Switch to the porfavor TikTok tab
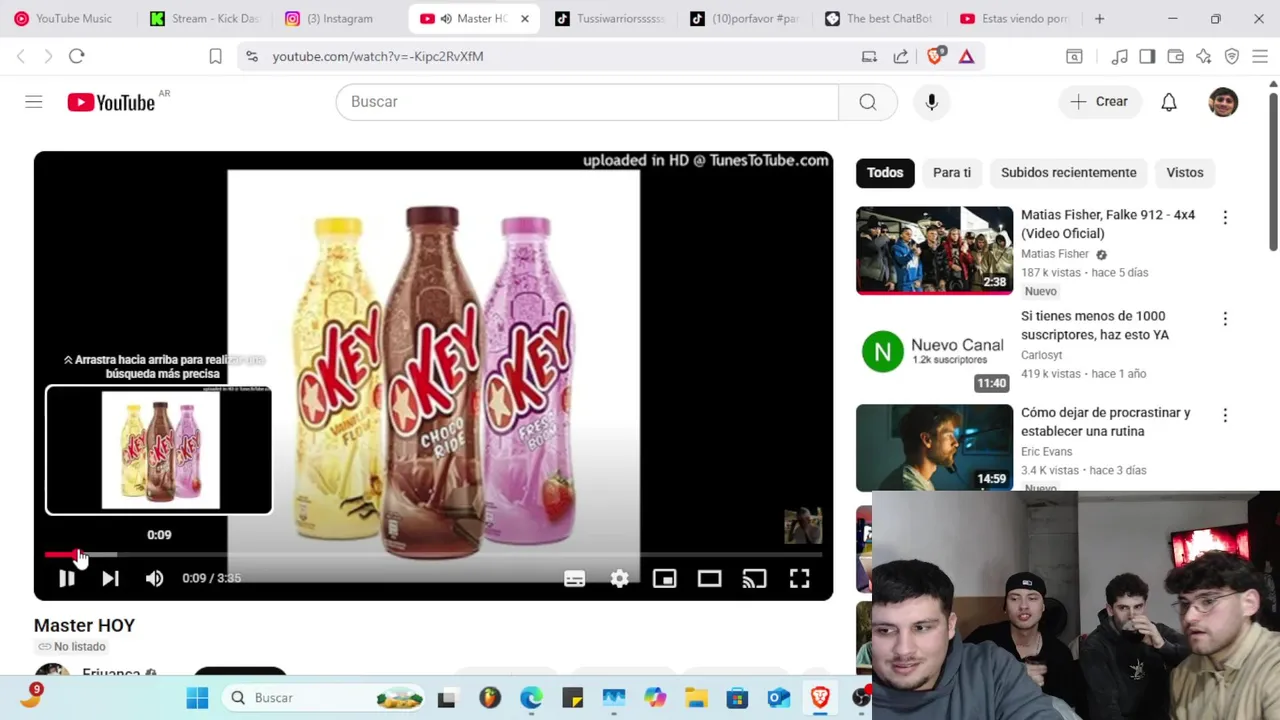Image resolution: width=1280 pixels, height=720 pixels. [x=745, y=19]
